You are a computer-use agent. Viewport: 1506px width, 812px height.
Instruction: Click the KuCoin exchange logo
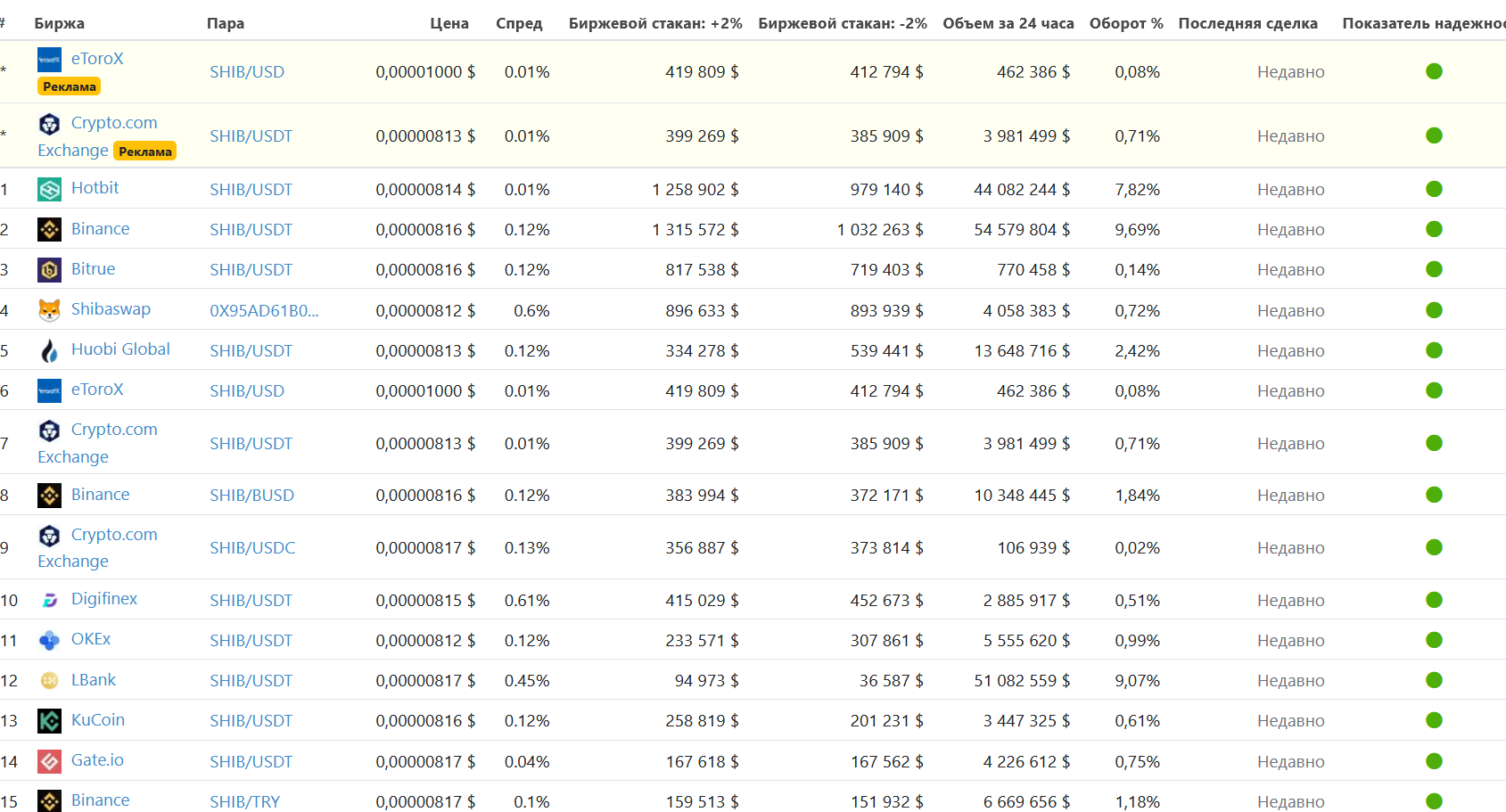pos(49,720)
